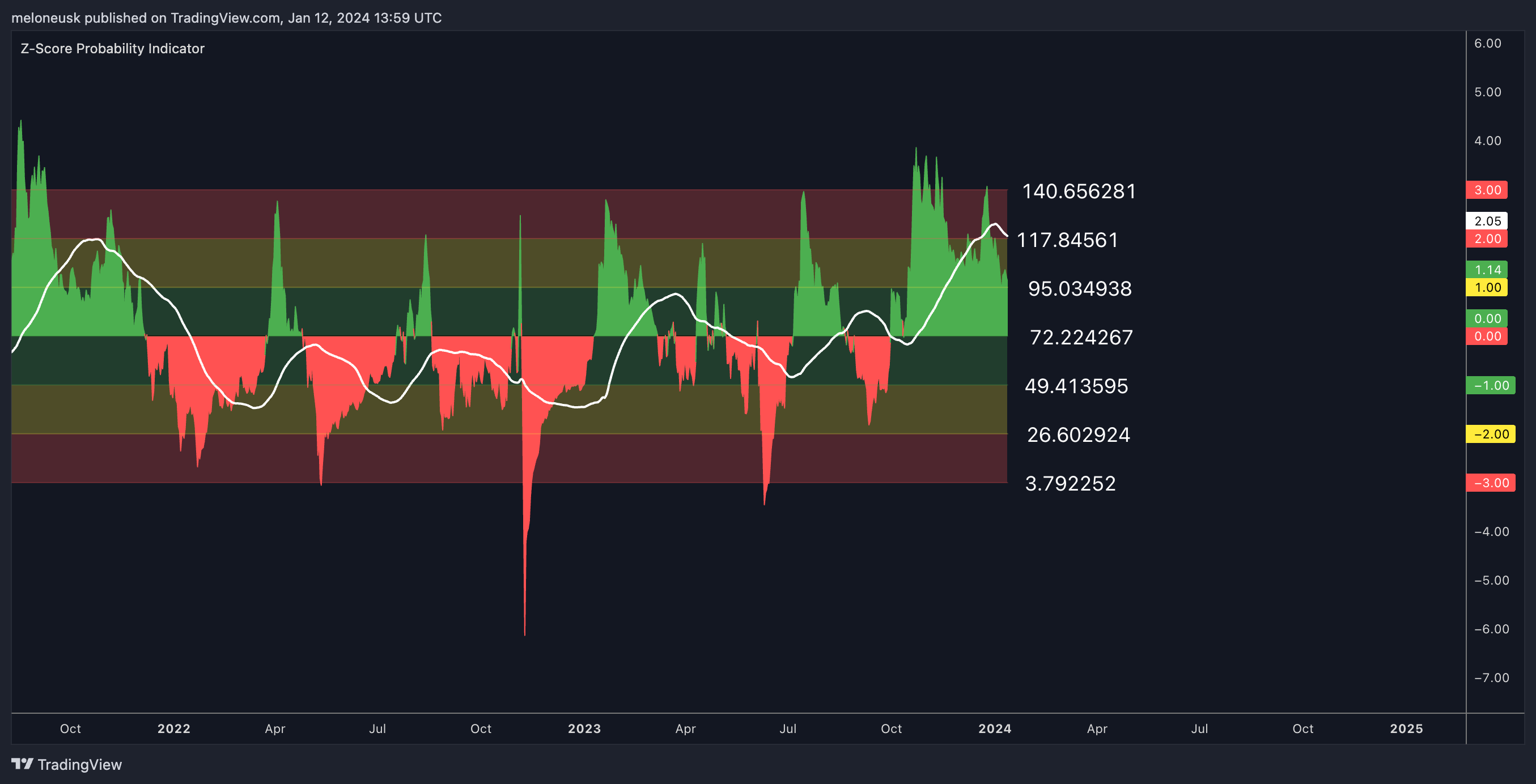Click the Jul label before 2023
Viewport: 1536px width, 784px height.
click(x=377, y=729)
